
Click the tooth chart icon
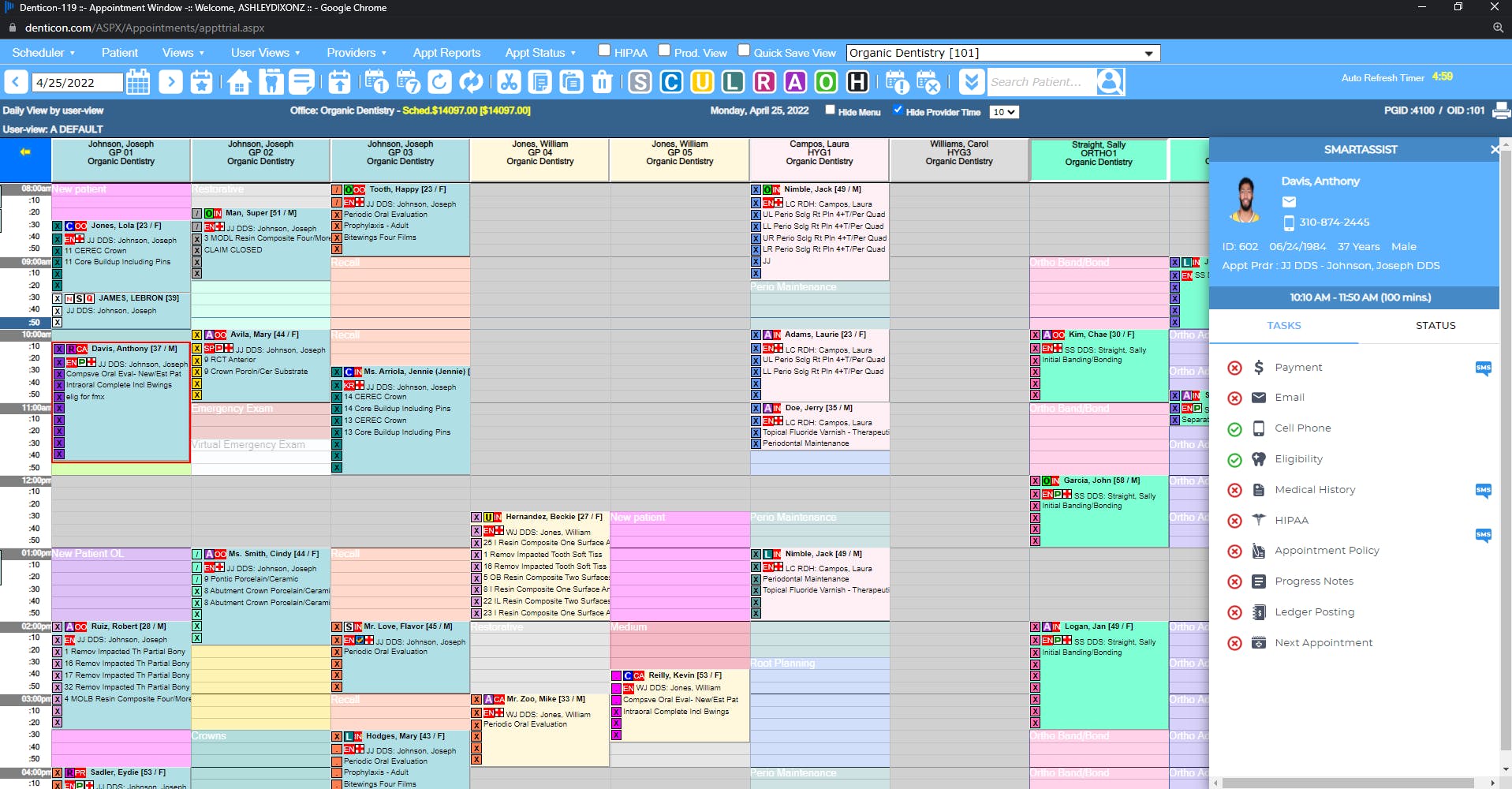point(271,82)
